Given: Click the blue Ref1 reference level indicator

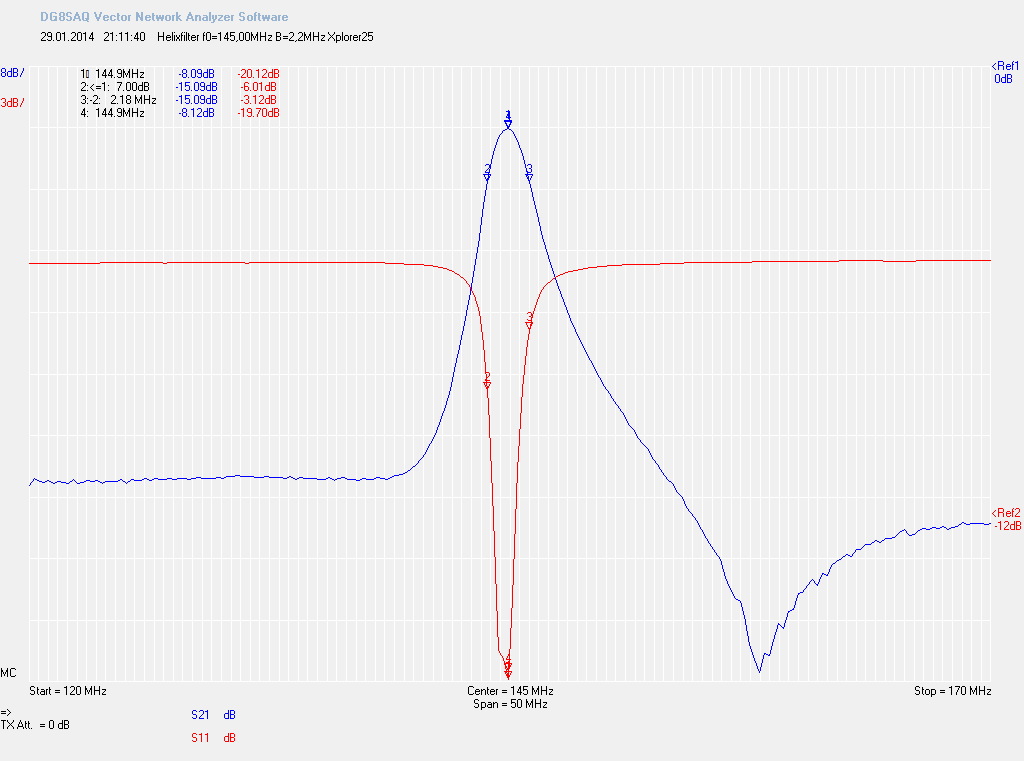Looking at the screenshot, I should click(1004, 72).
